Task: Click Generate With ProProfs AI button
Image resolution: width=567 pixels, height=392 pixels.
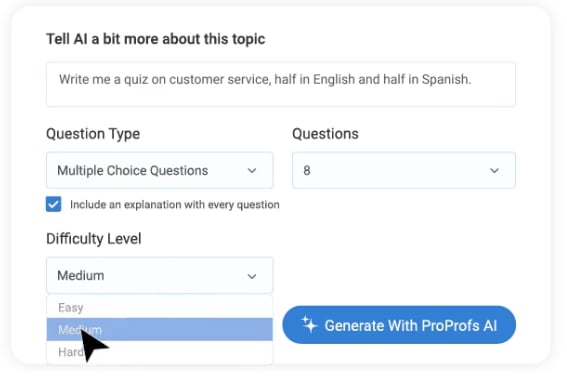Action: pyautogui.click(x=399, y=325)
